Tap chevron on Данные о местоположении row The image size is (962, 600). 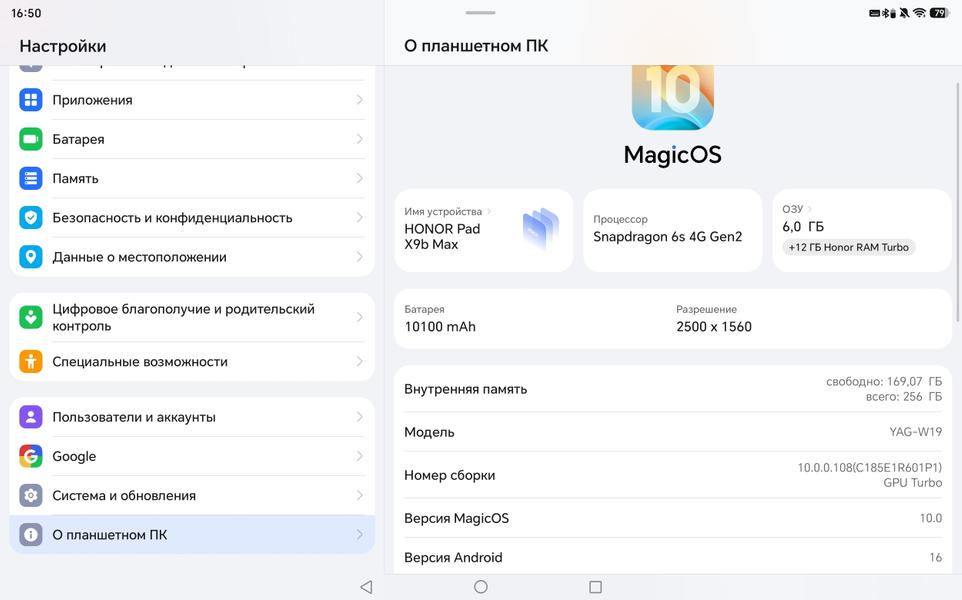click(360, 256)
